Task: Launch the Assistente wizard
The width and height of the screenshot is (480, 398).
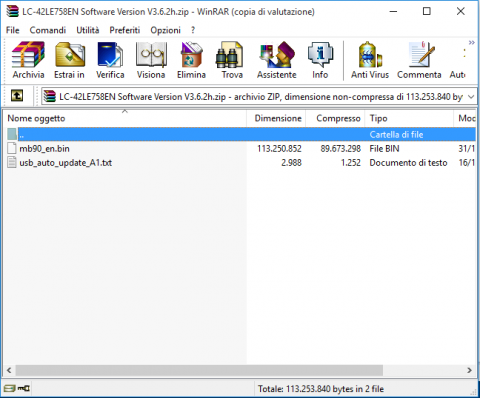Action: point(277,60)
